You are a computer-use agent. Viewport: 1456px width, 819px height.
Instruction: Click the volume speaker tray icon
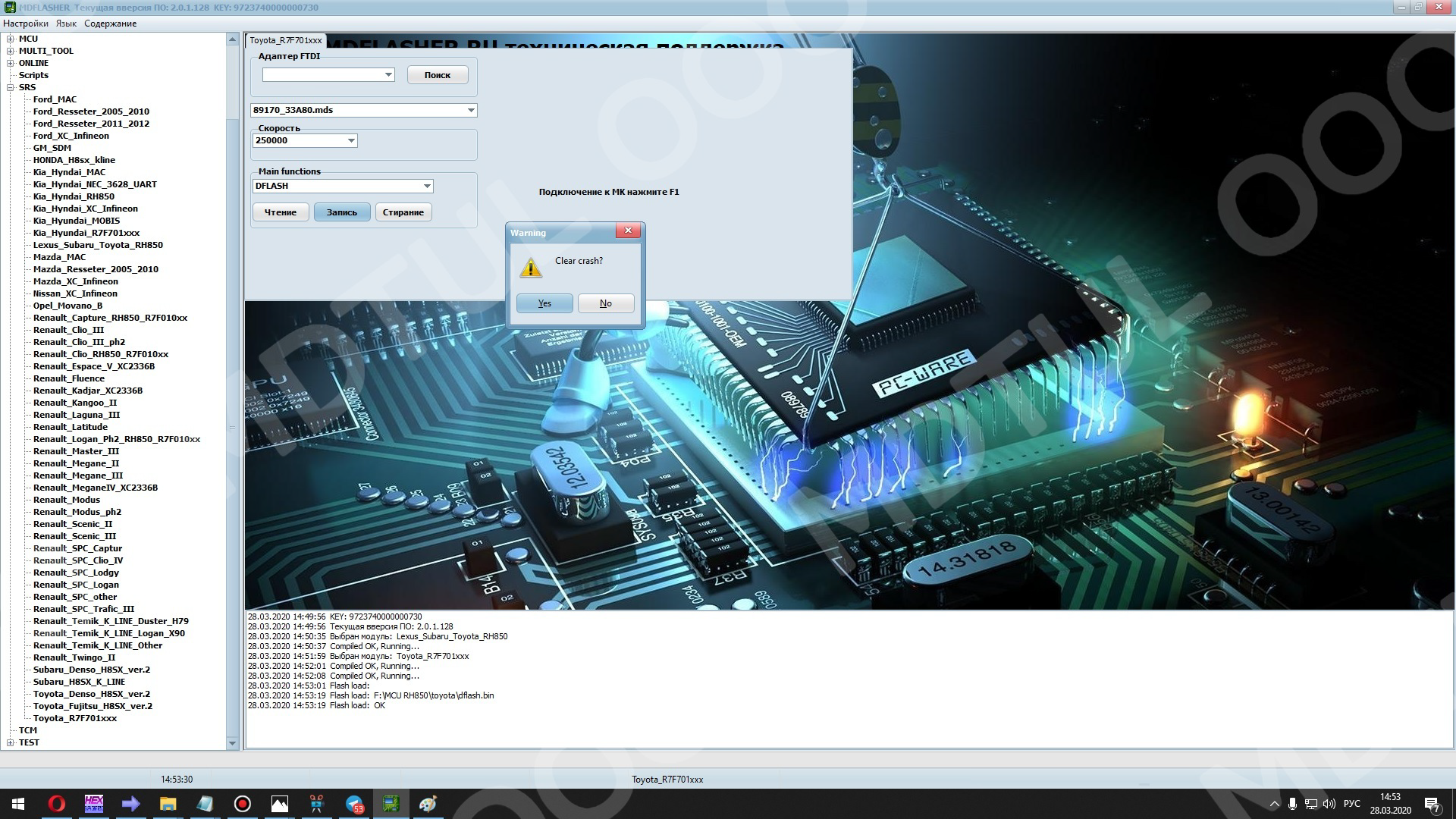click(1329, 804)
